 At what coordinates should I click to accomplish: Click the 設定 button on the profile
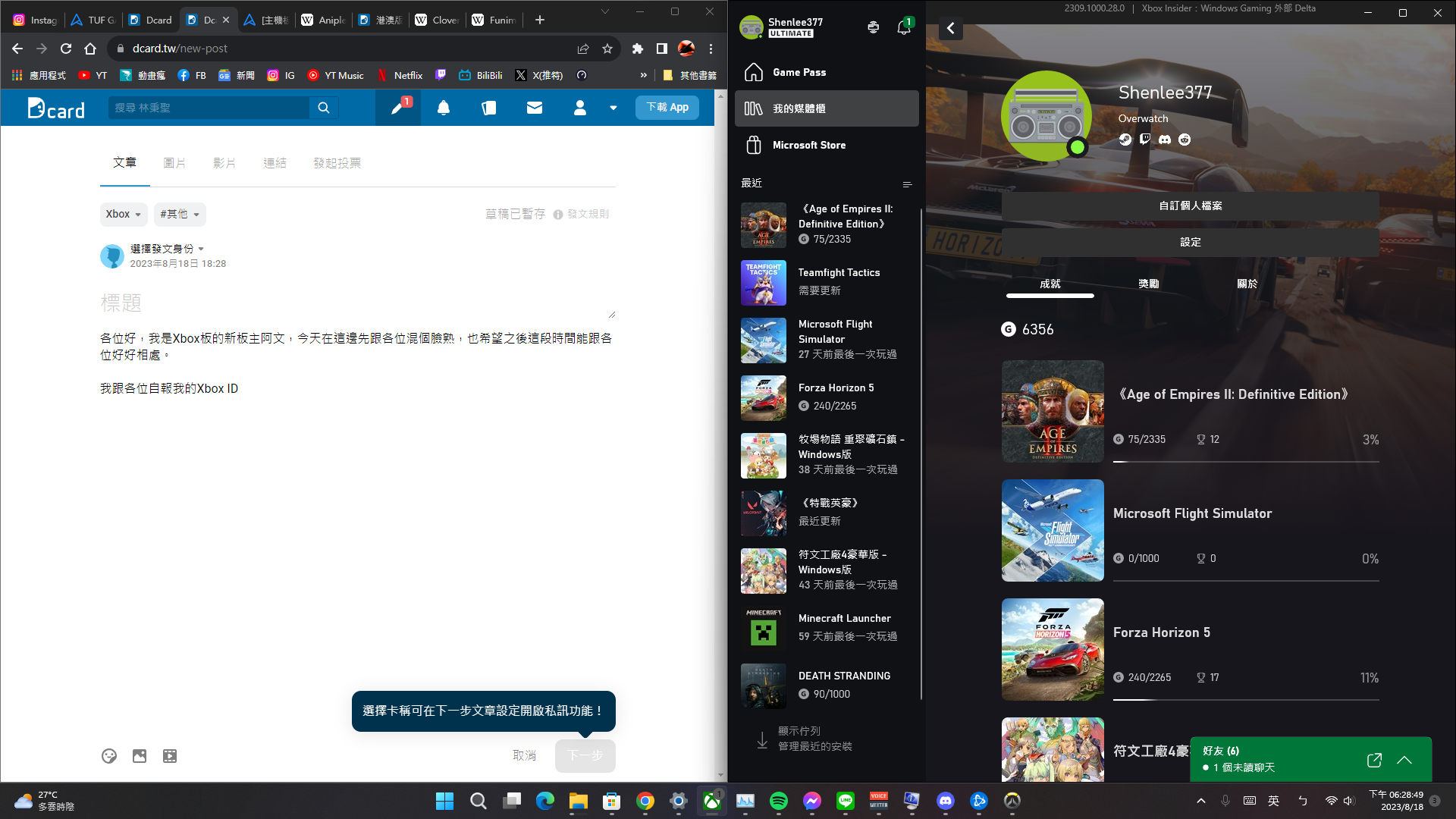pyautogui.click(x=1190, y=242)
